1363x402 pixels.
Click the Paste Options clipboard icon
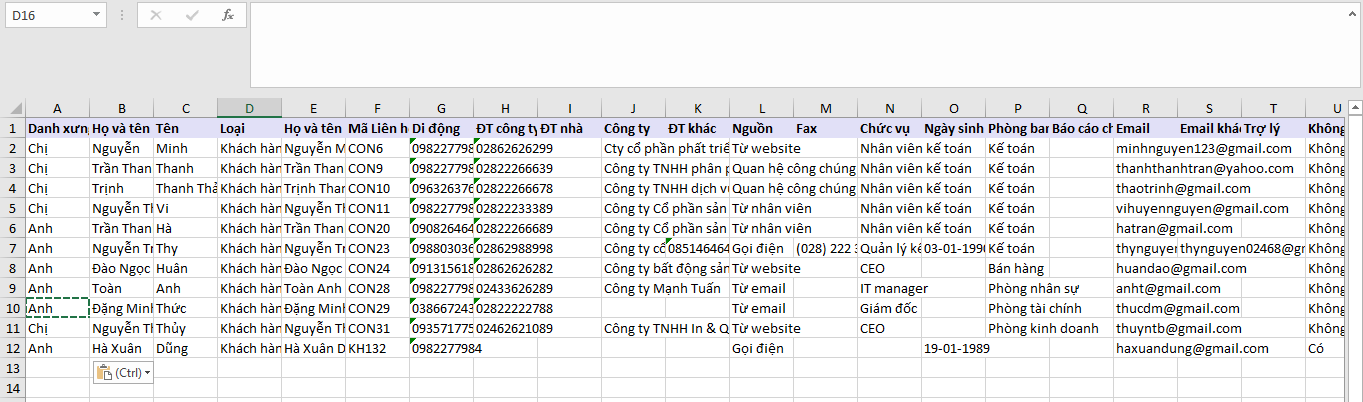pos(104,372)
